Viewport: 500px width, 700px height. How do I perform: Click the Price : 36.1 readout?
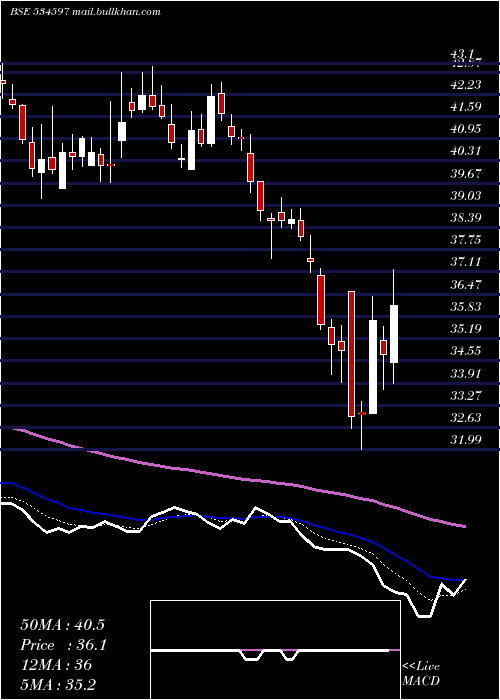click(x=63, y=645)
